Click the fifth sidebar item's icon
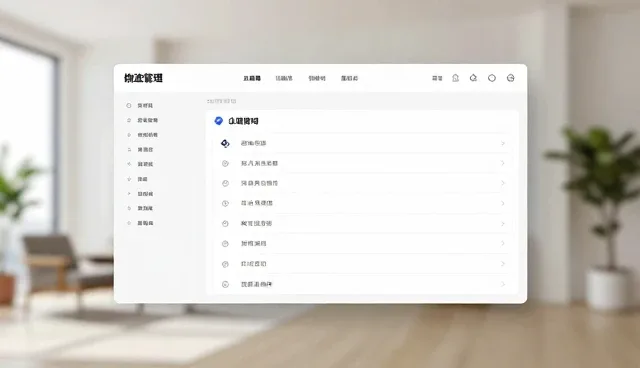640x368 pixels. point(129,164)
